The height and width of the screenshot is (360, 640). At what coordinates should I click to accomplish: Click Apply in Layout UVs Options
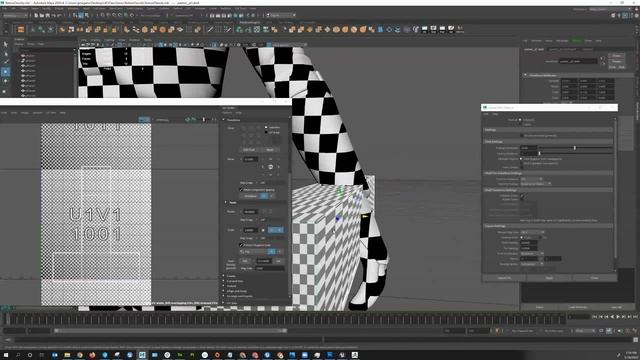tap(549, 278)
